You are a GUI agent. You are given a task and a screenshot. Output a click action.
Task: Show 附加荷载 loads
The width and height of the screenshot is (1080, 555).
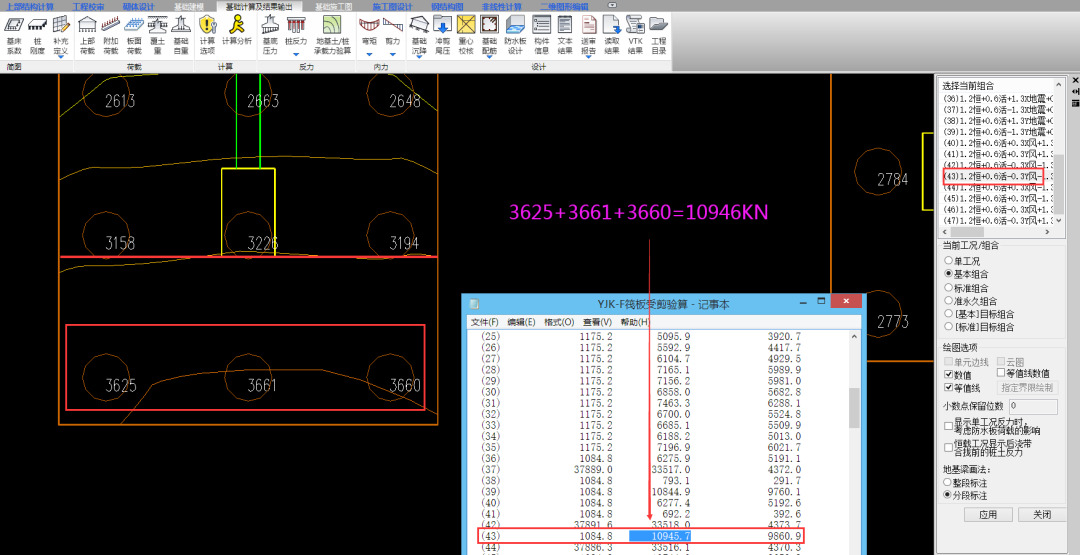point(110,36)
